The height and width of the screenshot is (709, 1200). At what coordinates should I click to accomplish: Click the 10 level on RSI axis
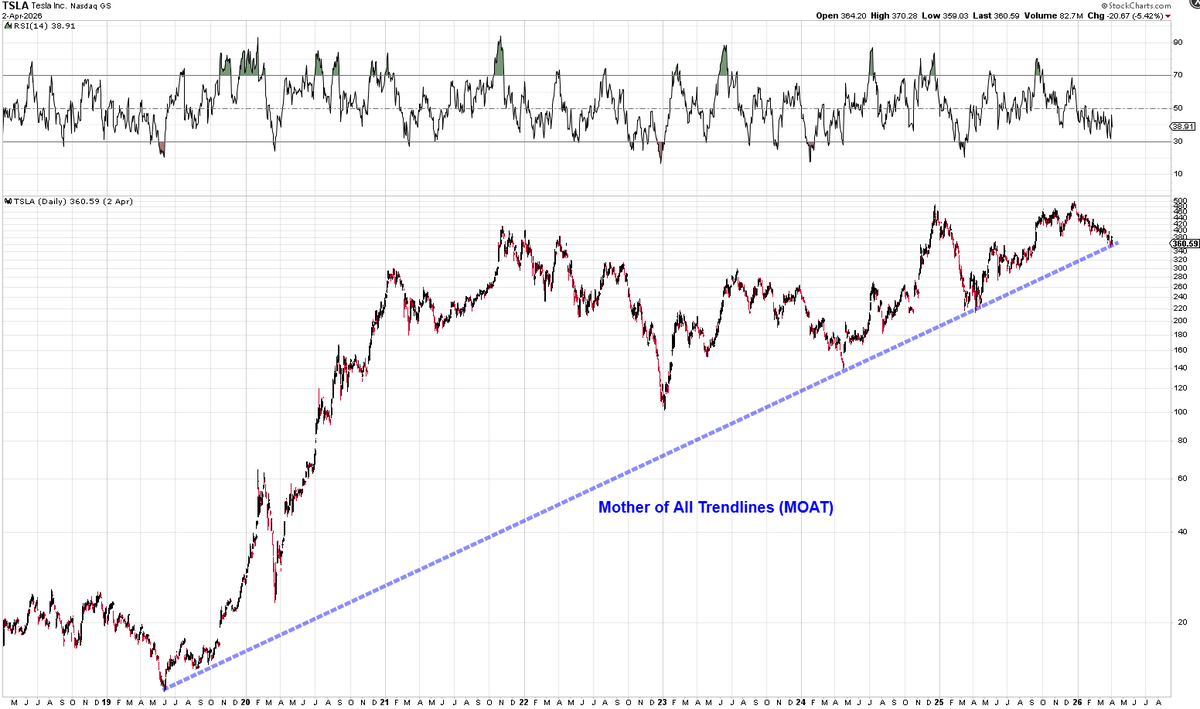[x=1176, y=174]
